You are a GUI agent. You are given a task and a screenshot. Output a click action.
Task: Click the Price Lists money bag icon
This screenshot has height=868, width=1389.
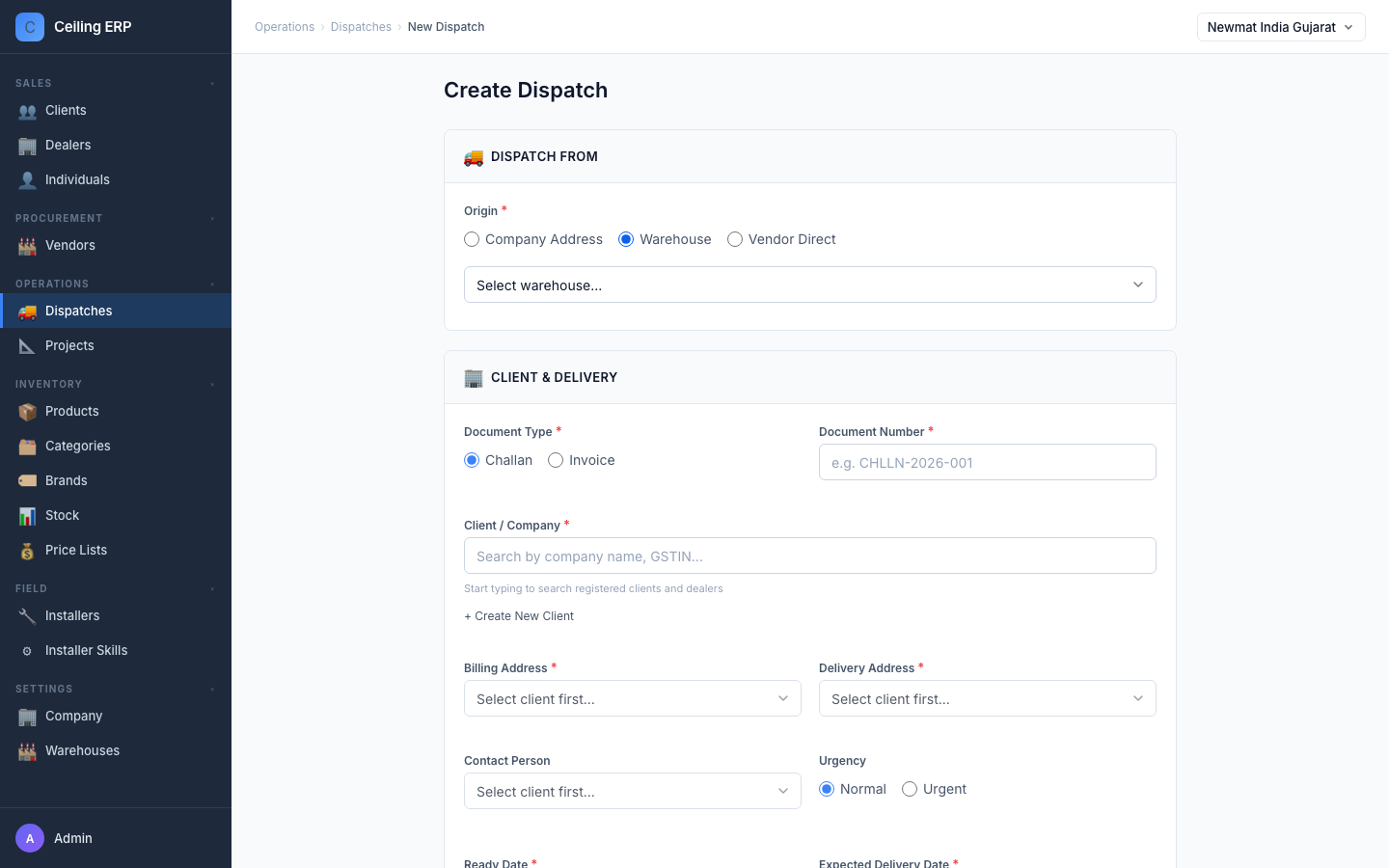pos(27,551)
